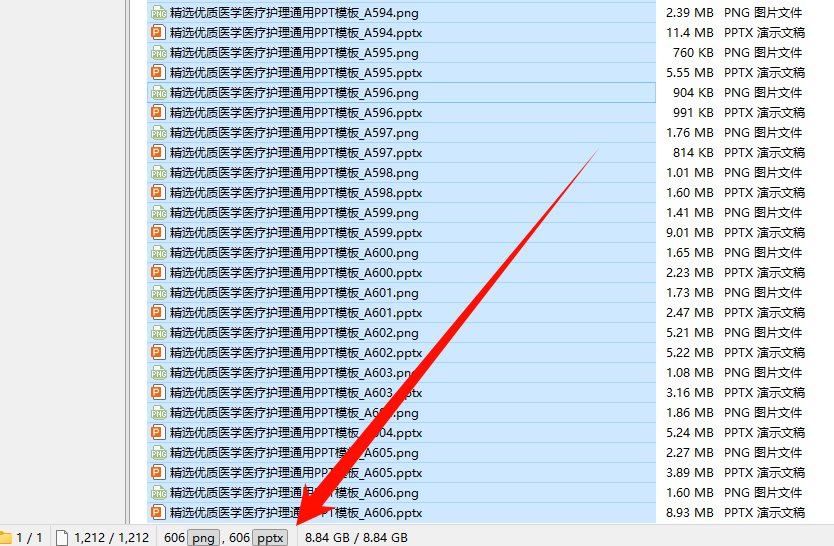Click the 991 KB size cell
This screenshot has height=546, width=834.
pos(693,113)
